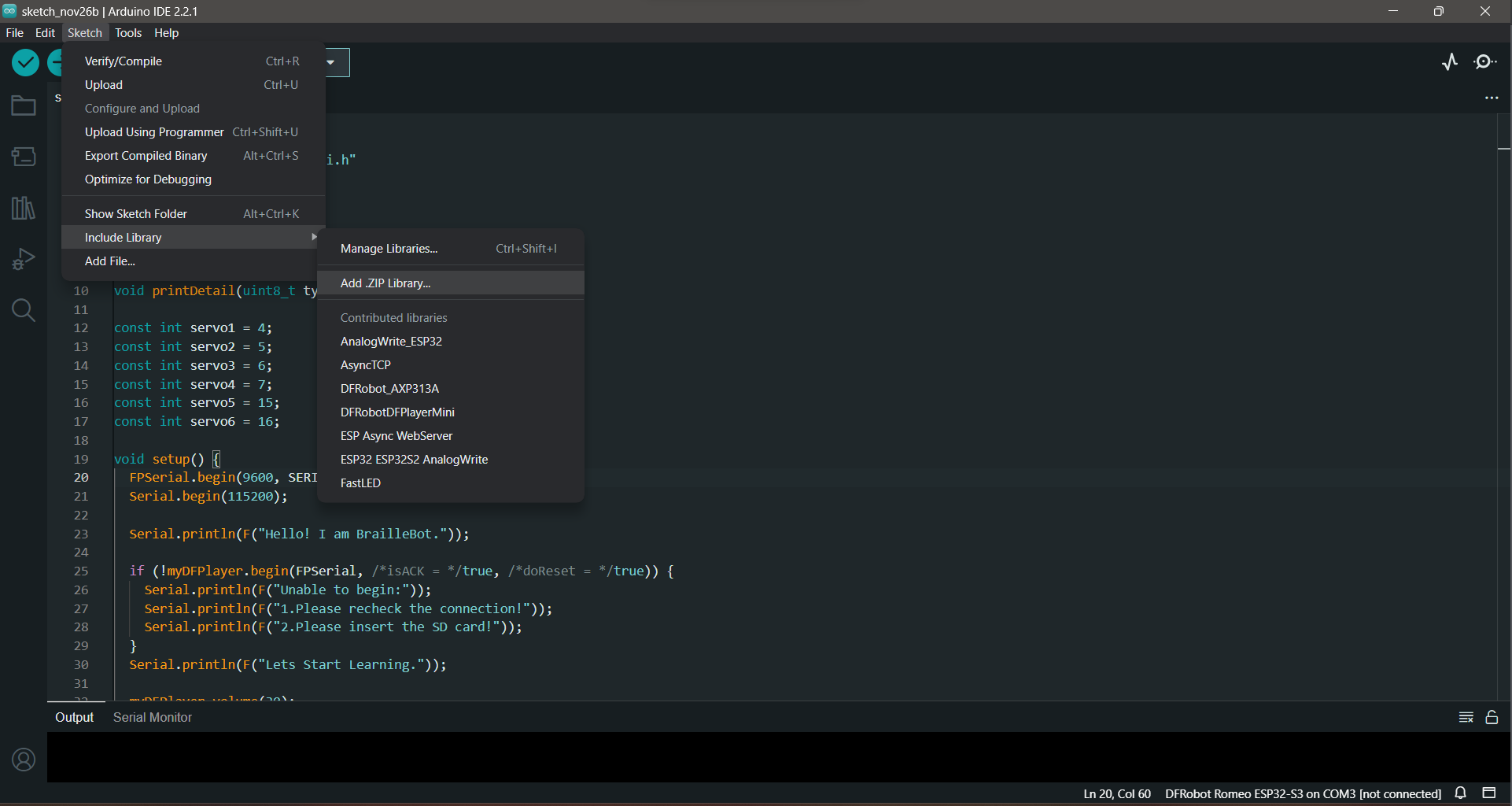This screenshot has width=1512, height=806.
Task: Choose Add .ZIP Library...
Action: pyautogui.click(x=451, y=283)
